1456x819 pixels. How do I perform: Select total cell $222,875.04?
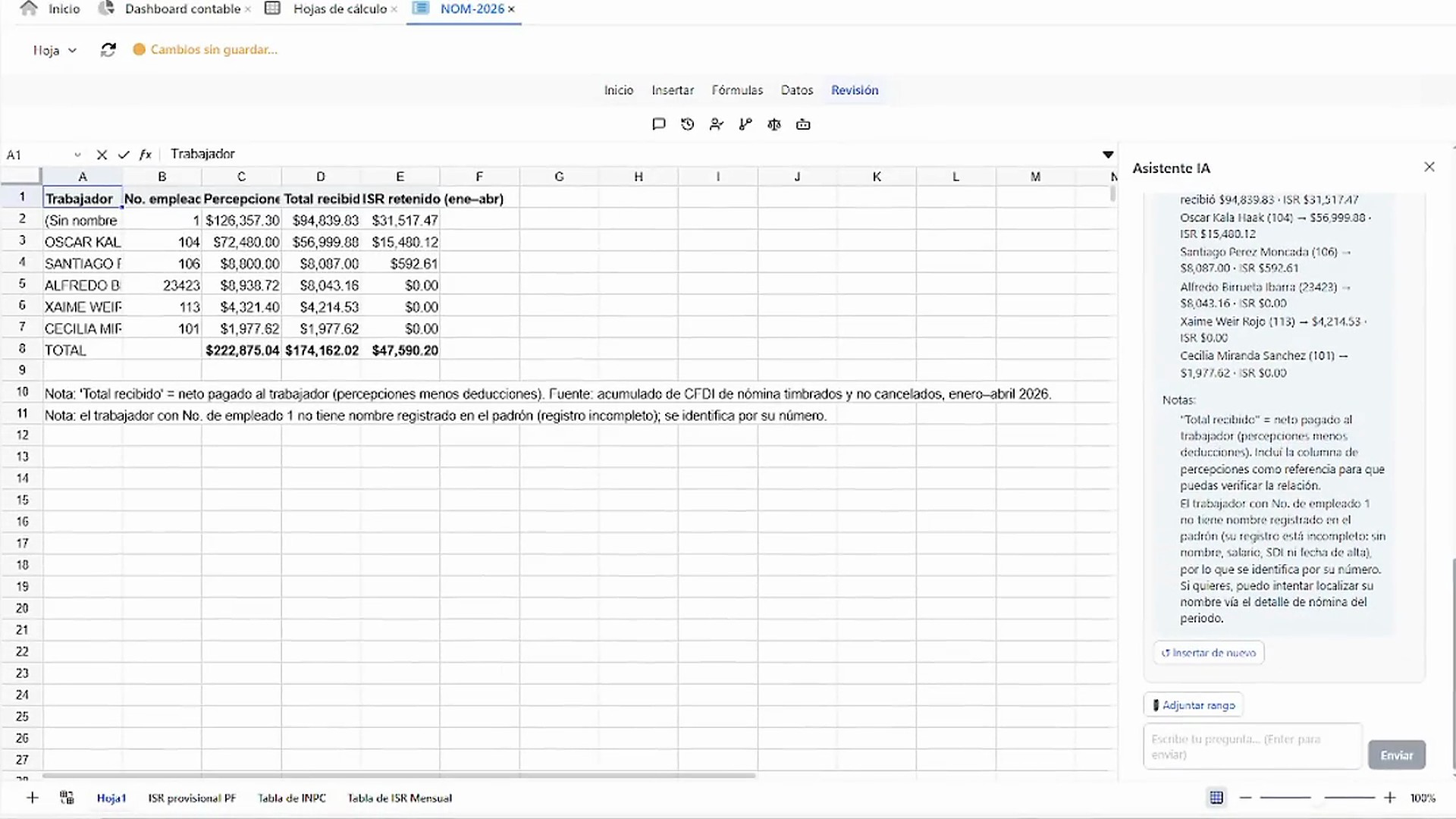point(242,350)
